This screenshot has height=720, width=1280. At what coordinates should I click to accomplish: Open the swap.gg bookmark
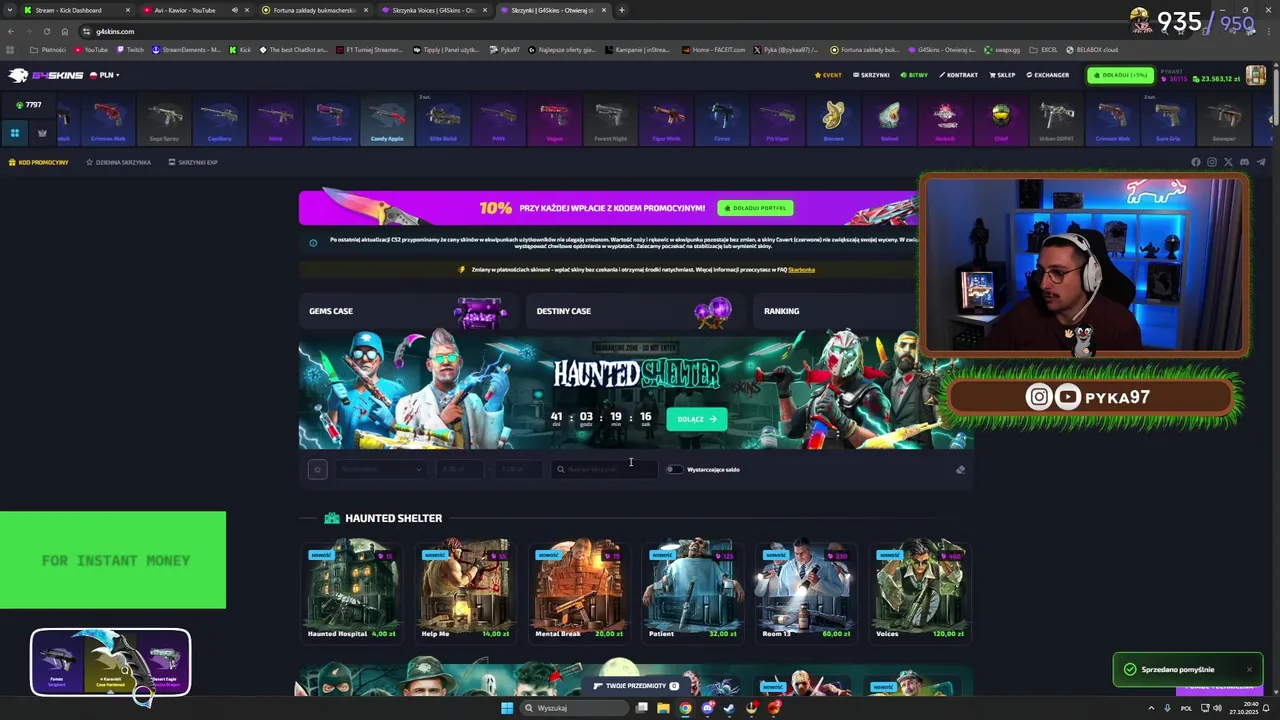[x=1001, y=49]
